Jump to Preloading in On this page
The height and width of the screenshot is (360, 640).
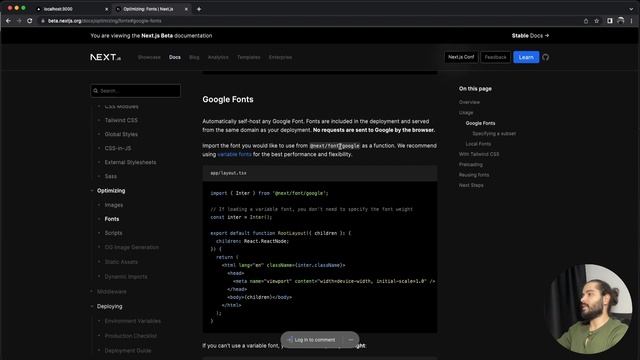pyautogui.click(x=471, y=164)
